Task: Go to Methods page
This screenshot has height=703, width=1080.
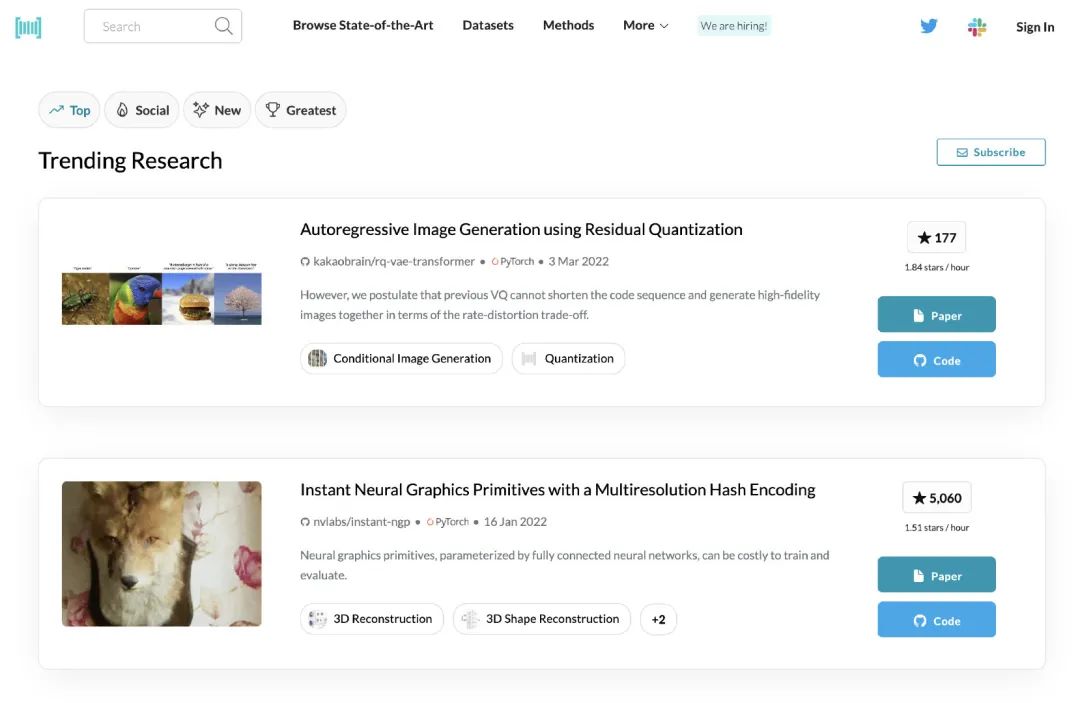Action: pos(568,25)
